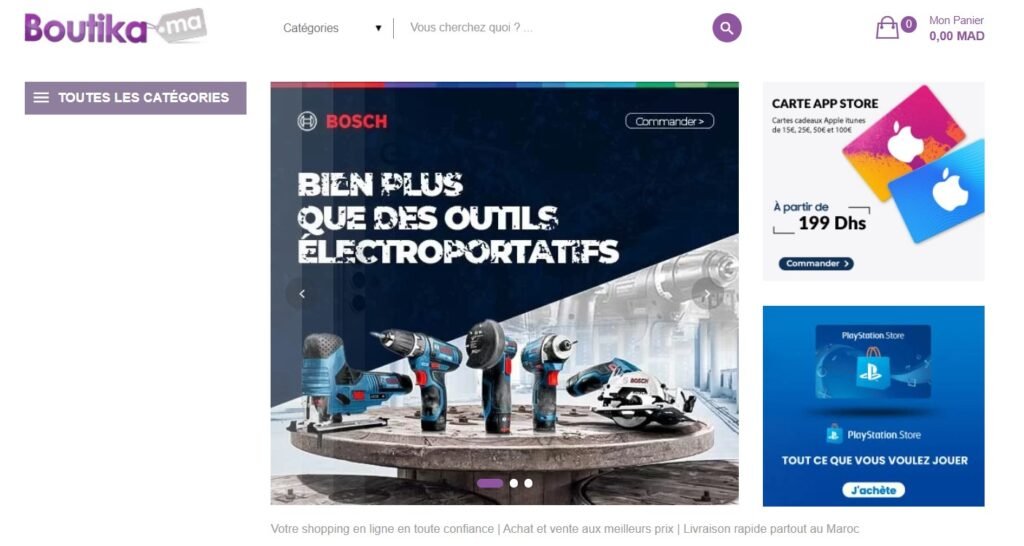Click the J'achète PlayStation Store button

point(873,490)
